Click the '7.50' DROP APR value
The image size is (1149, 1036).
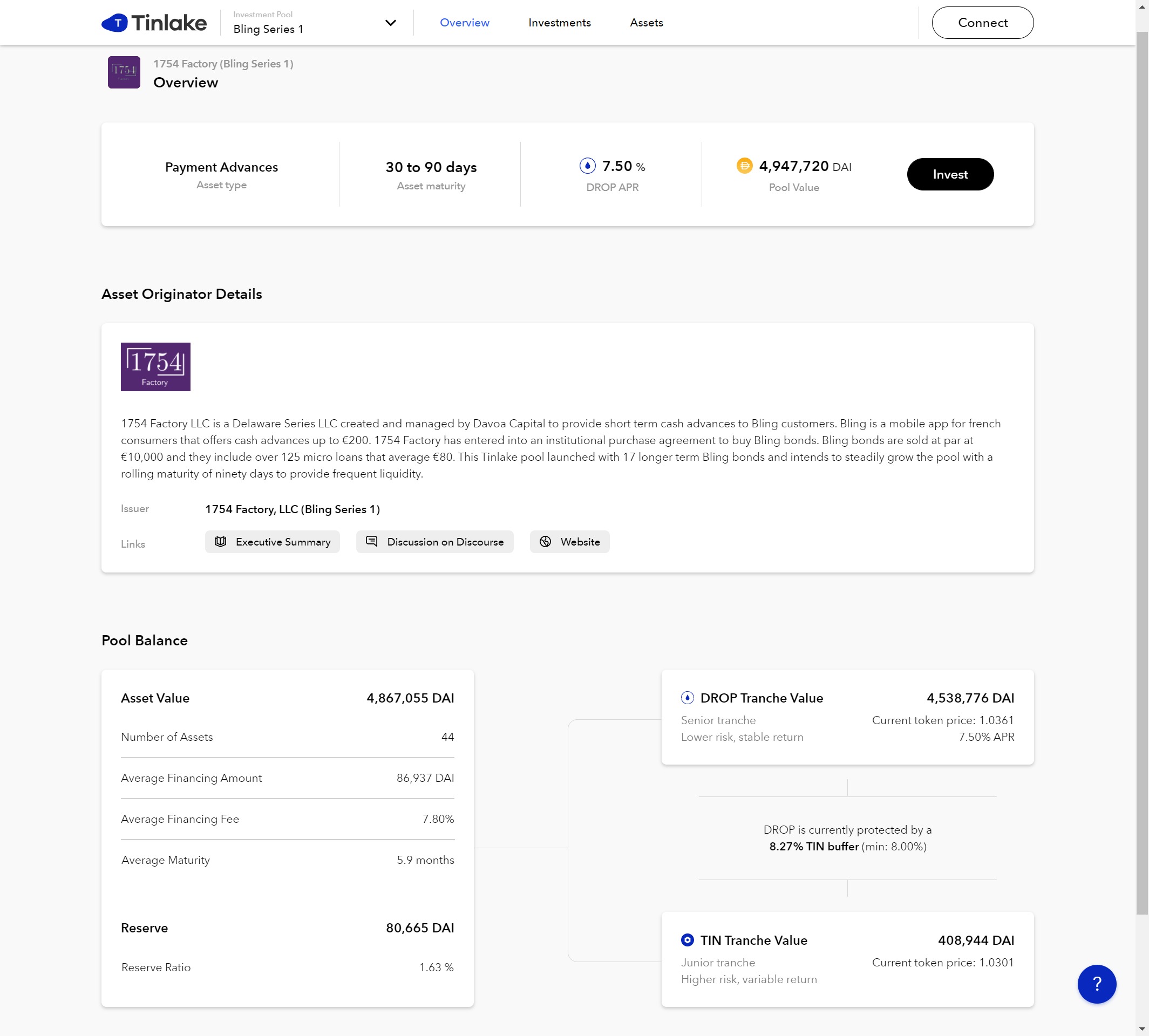click(617, 166)
